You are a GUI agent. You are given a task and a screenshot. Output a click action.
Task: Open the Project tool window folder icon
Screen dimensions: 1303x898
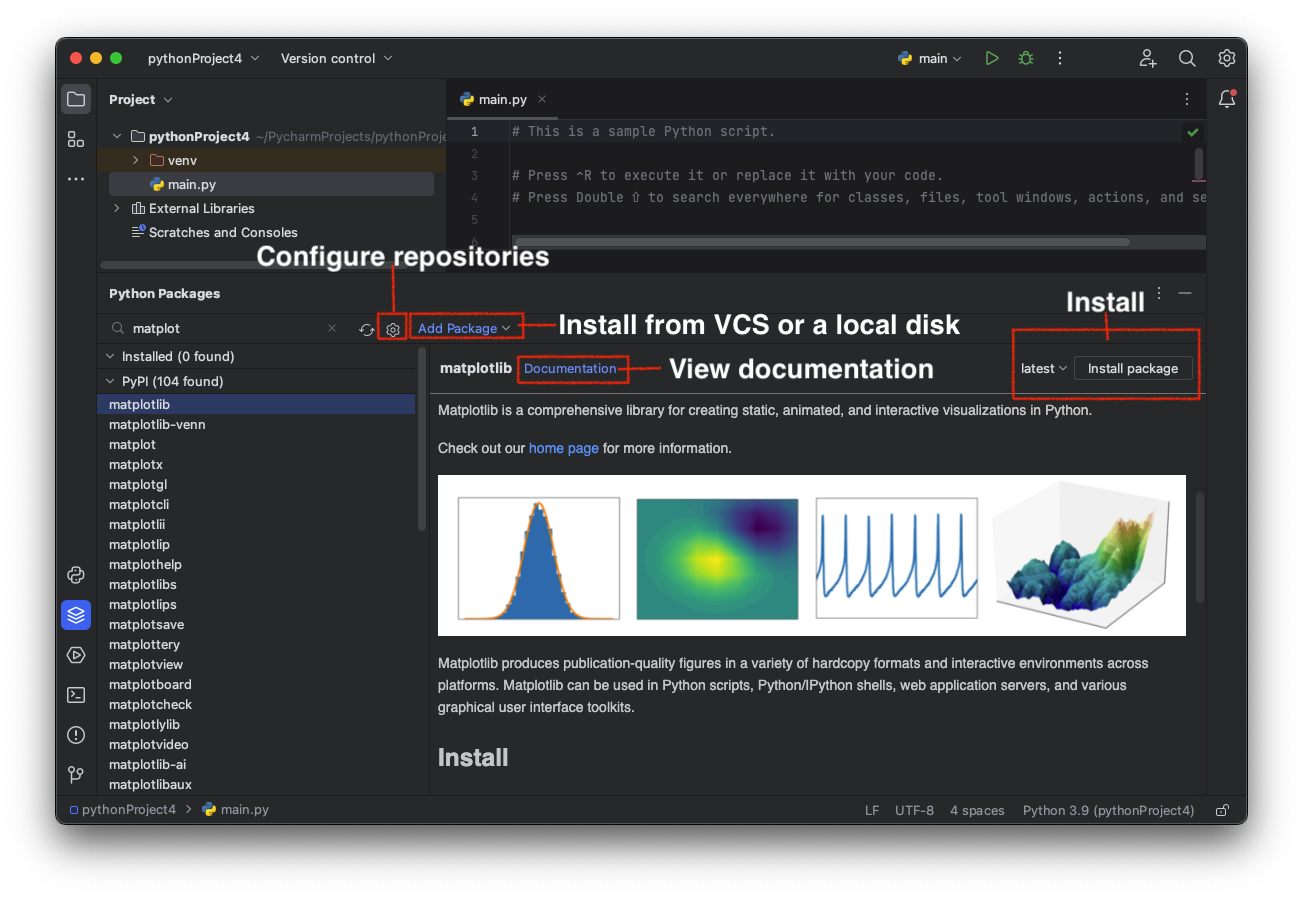point(76,99)
